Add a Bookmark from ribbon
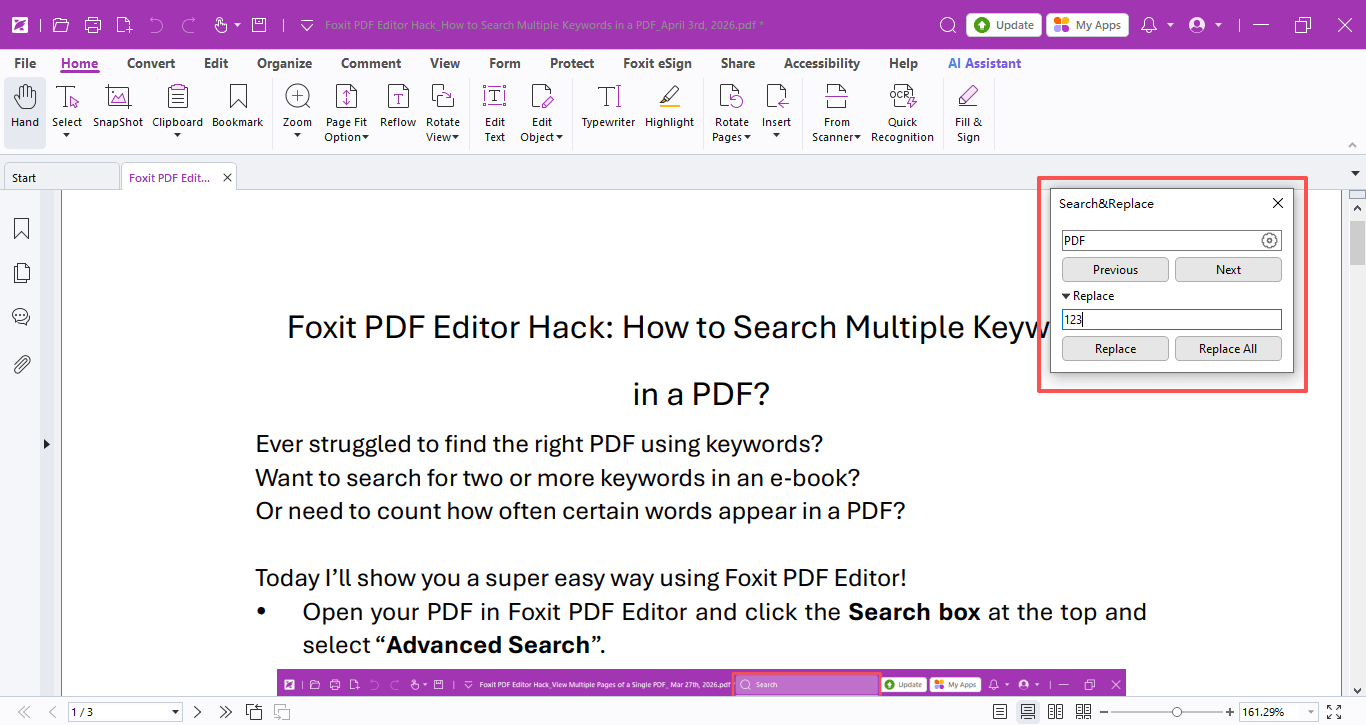 click(x=237, y=108)
